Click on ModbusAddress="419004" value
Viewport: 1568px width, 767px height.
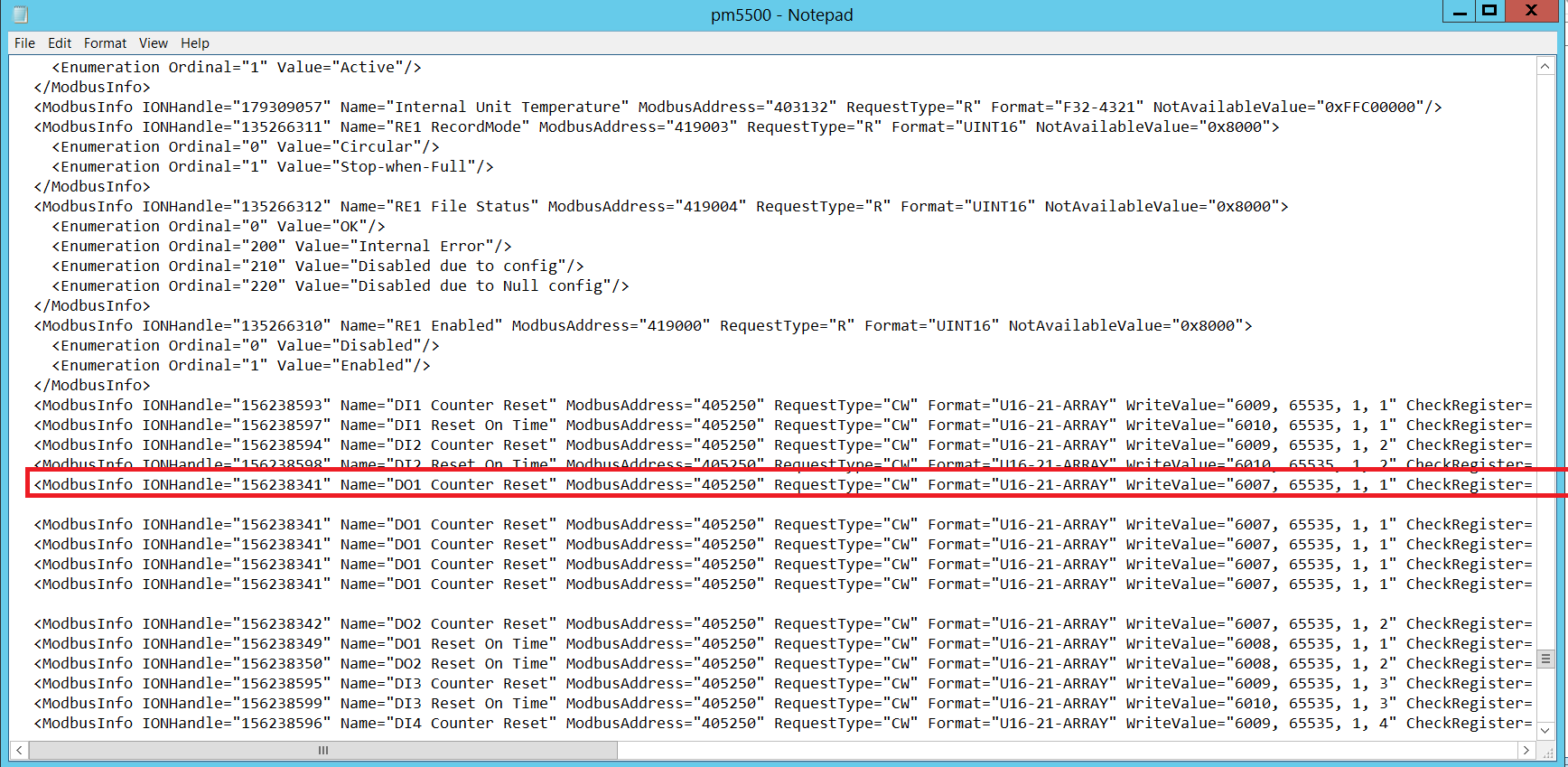[x=648, y=206]
